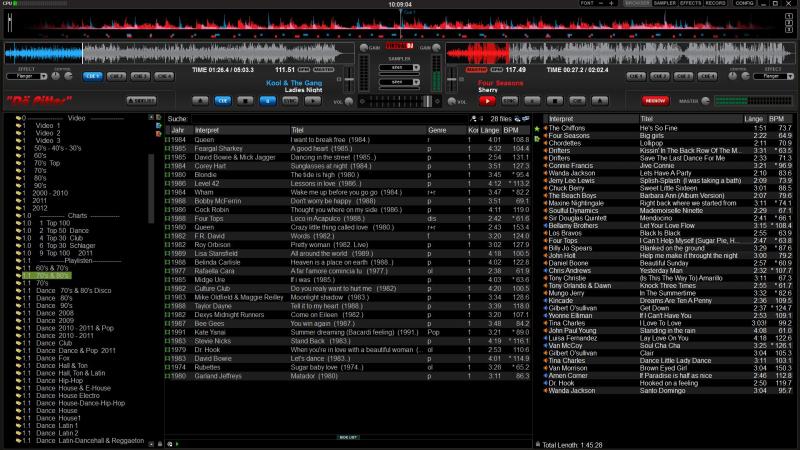Toggle left deck MASTER tempo
Screen dimensions: 800x450
tap(323, 69)
